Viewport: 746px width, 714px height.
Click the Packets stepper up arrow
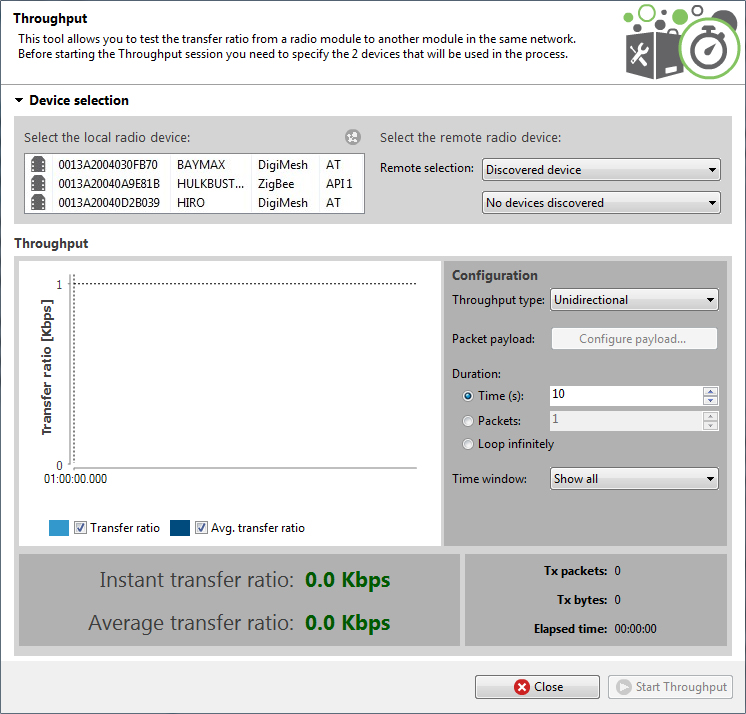[x=710, y=416]
